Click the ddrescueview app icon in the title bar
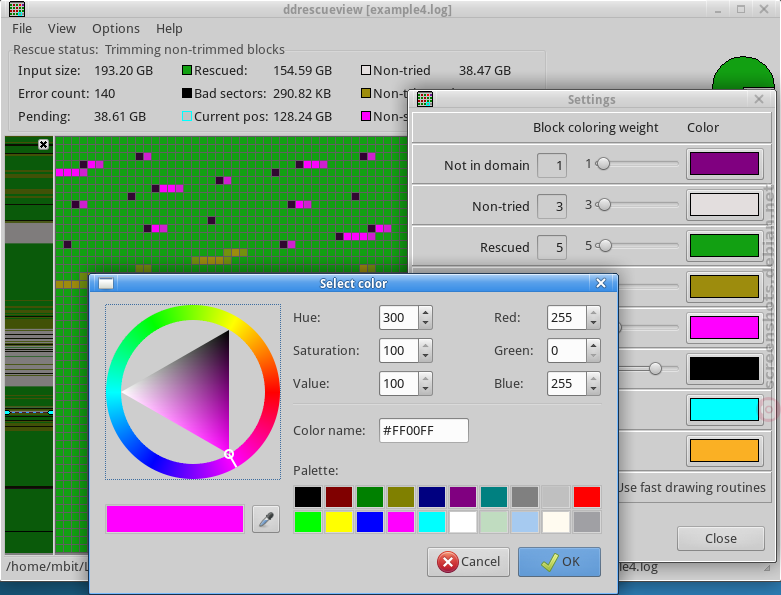Screen dimensions: 781x595 tap(17, 9)
